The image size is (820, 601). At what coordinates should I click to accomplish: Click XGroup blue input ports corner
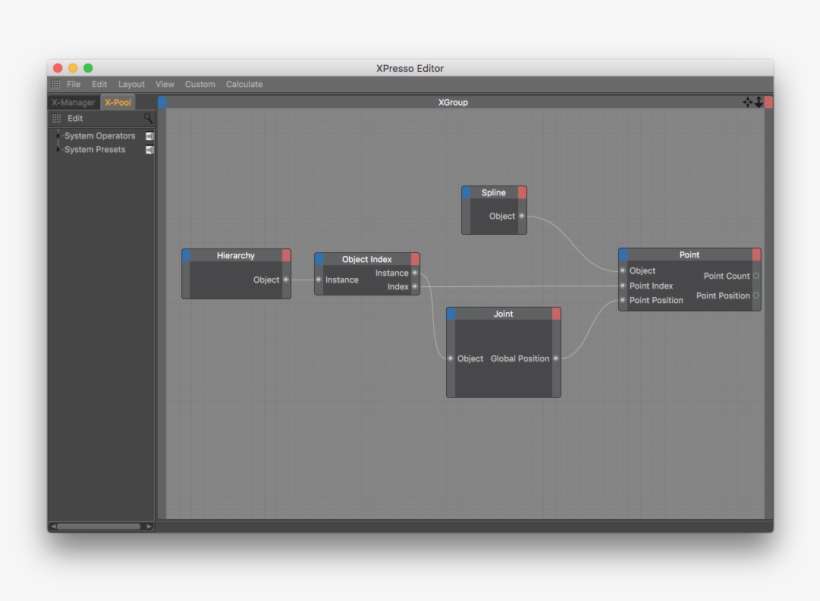tap(162, 102)
